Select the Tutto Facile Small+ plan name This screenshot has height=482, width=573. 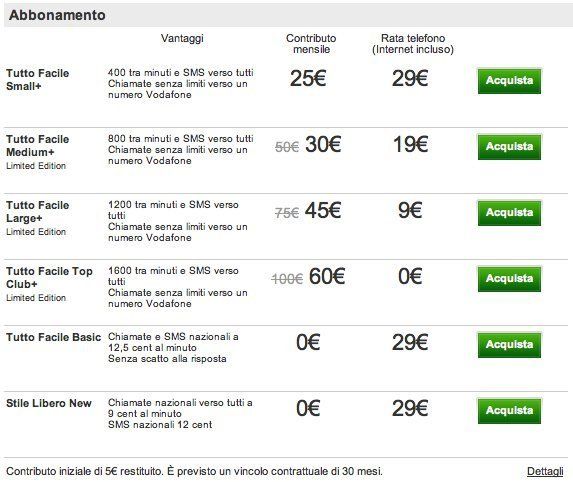click(x=37, y=80)
